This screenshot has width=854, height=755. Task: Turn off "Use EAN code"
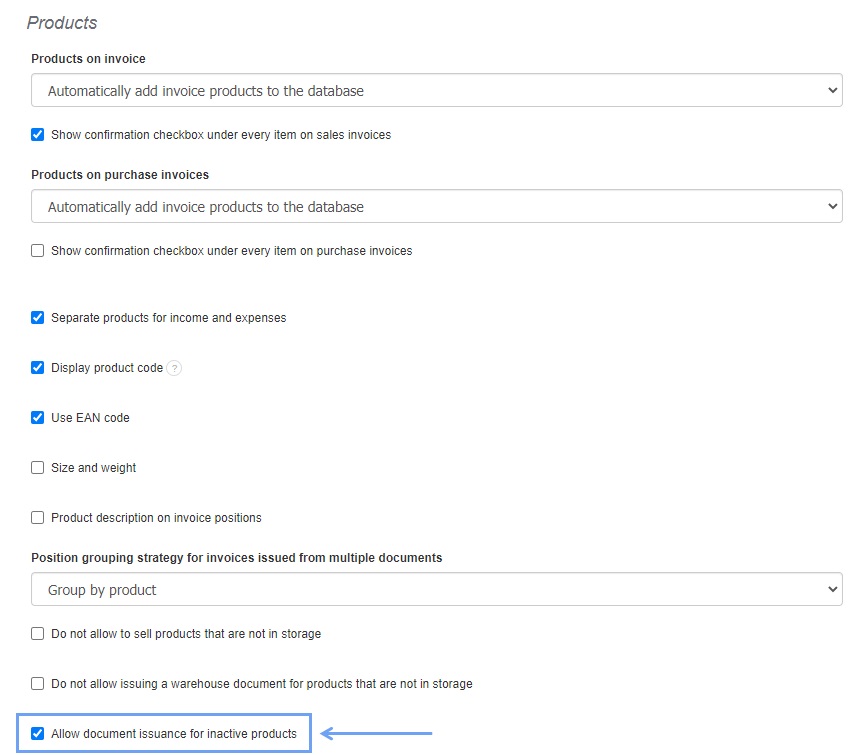(37, 417)
